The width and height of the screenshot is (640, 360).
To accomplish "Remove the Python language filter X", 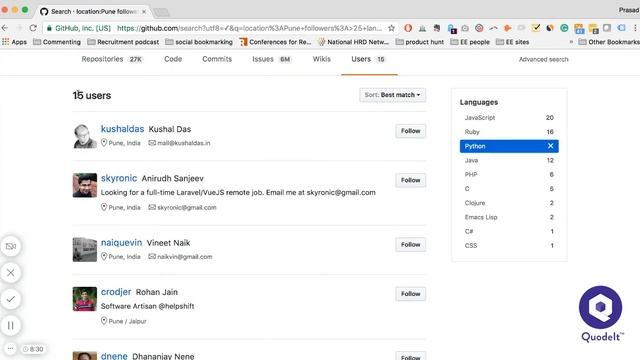I will tap(550, 146).
